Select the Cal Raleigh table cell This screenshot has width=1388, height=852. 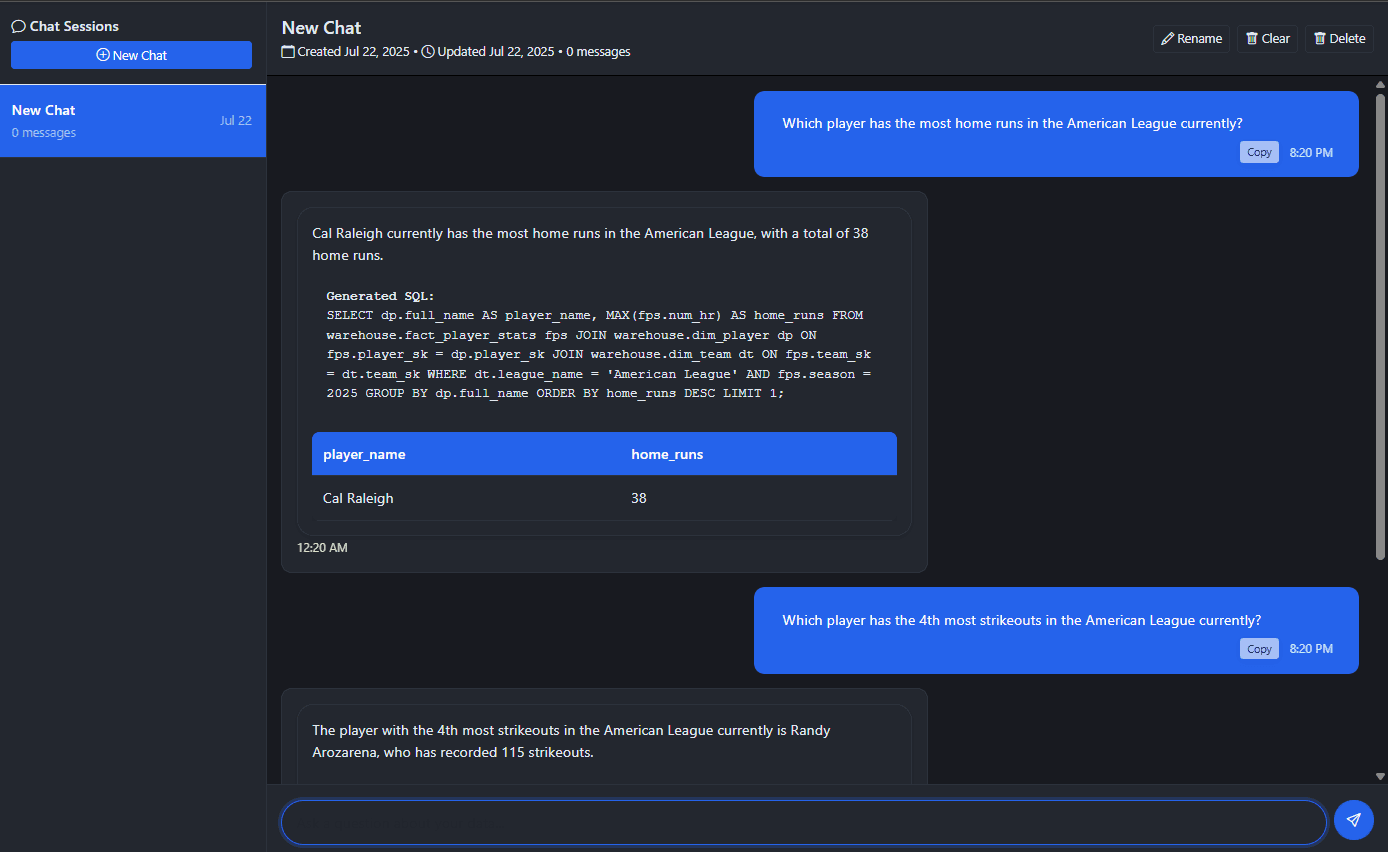(x=358, y=498)
